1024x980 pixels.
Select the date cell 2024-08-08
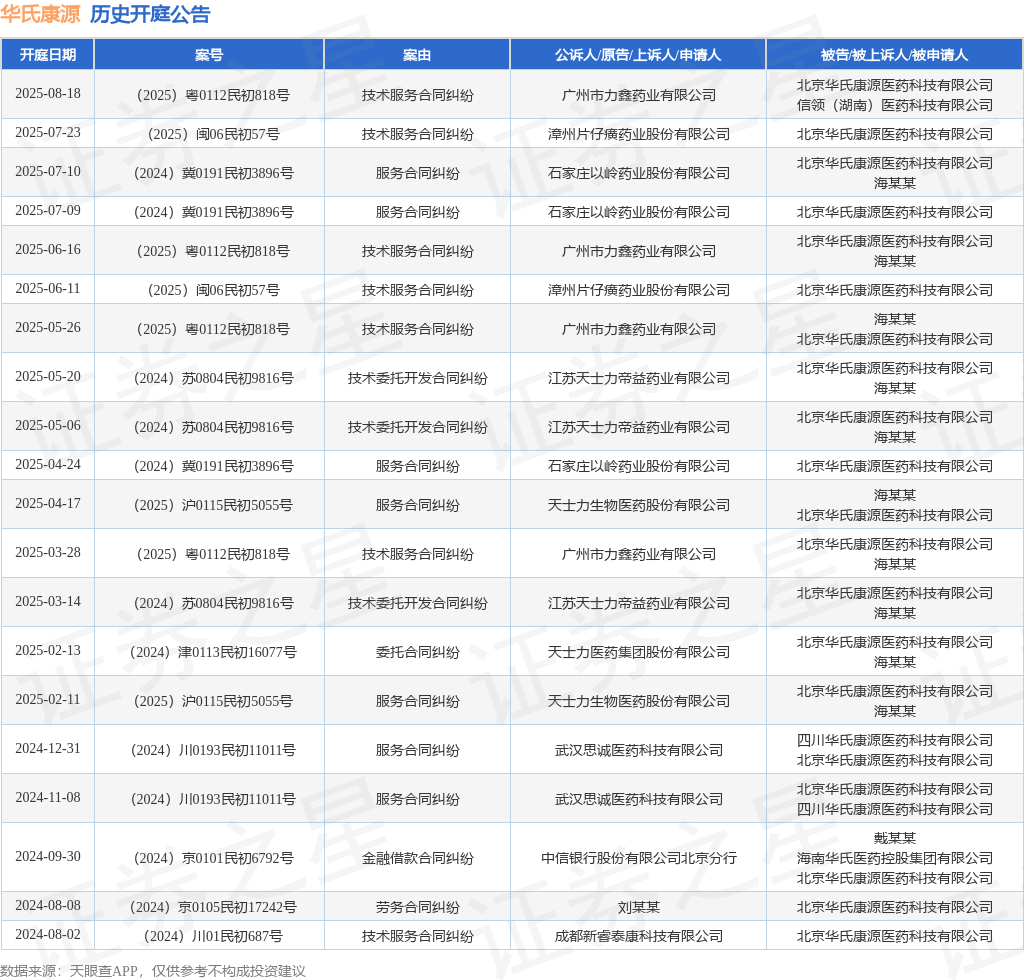point(48,906)
